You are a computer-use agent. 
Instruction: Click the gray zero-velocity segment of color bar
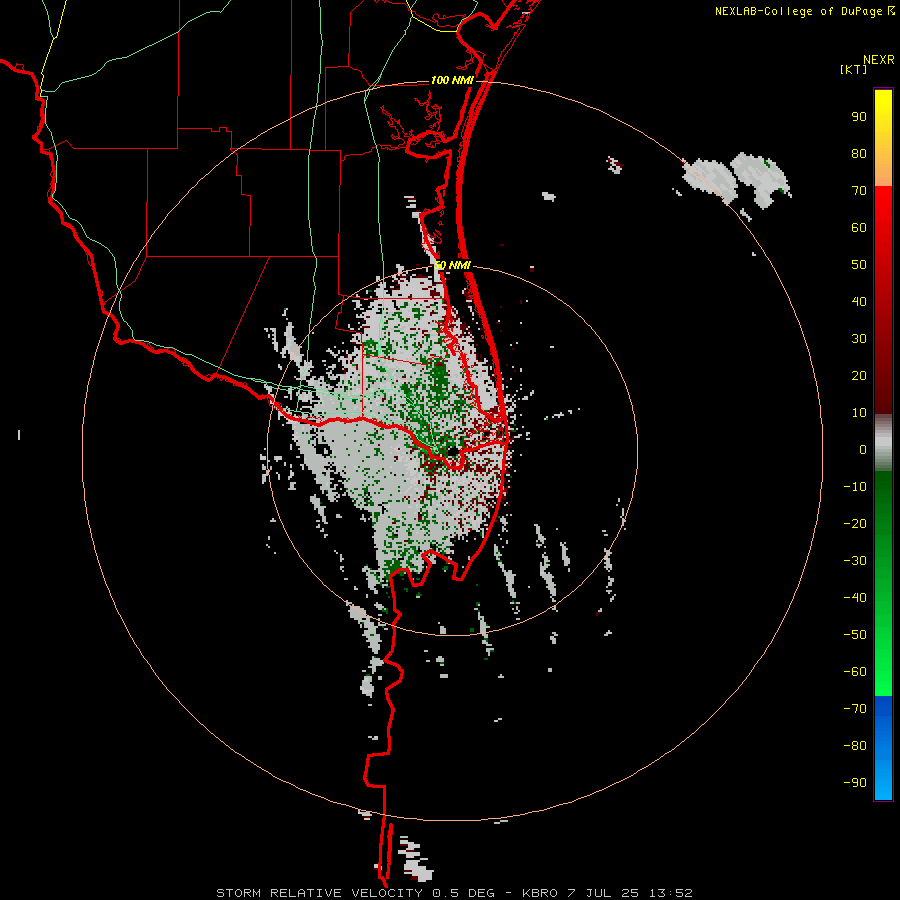click(x=883, y=443)
